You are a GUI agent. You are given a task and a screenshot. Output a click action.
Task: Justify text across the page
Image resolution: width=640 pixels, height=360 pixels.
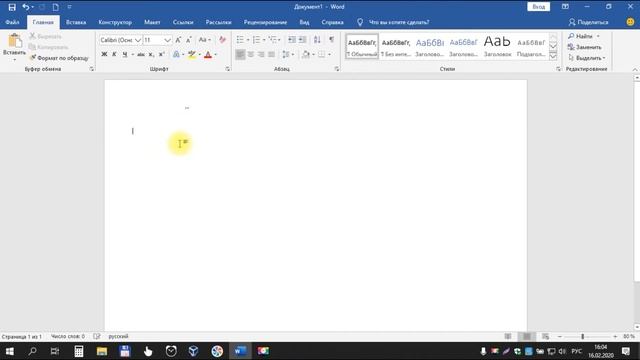coord(271,54)
